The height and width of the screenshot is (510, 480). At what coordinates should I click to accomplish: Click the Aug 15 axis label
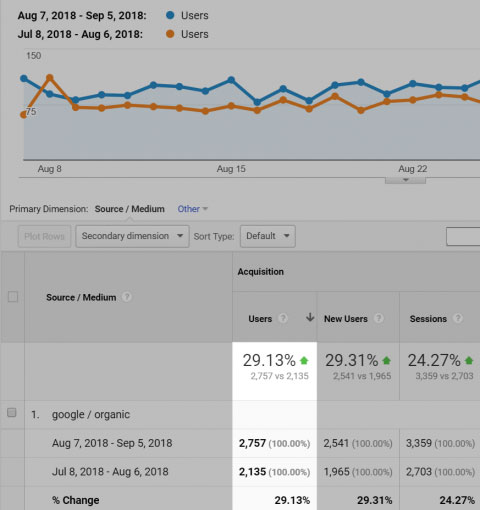coord(231,169)
